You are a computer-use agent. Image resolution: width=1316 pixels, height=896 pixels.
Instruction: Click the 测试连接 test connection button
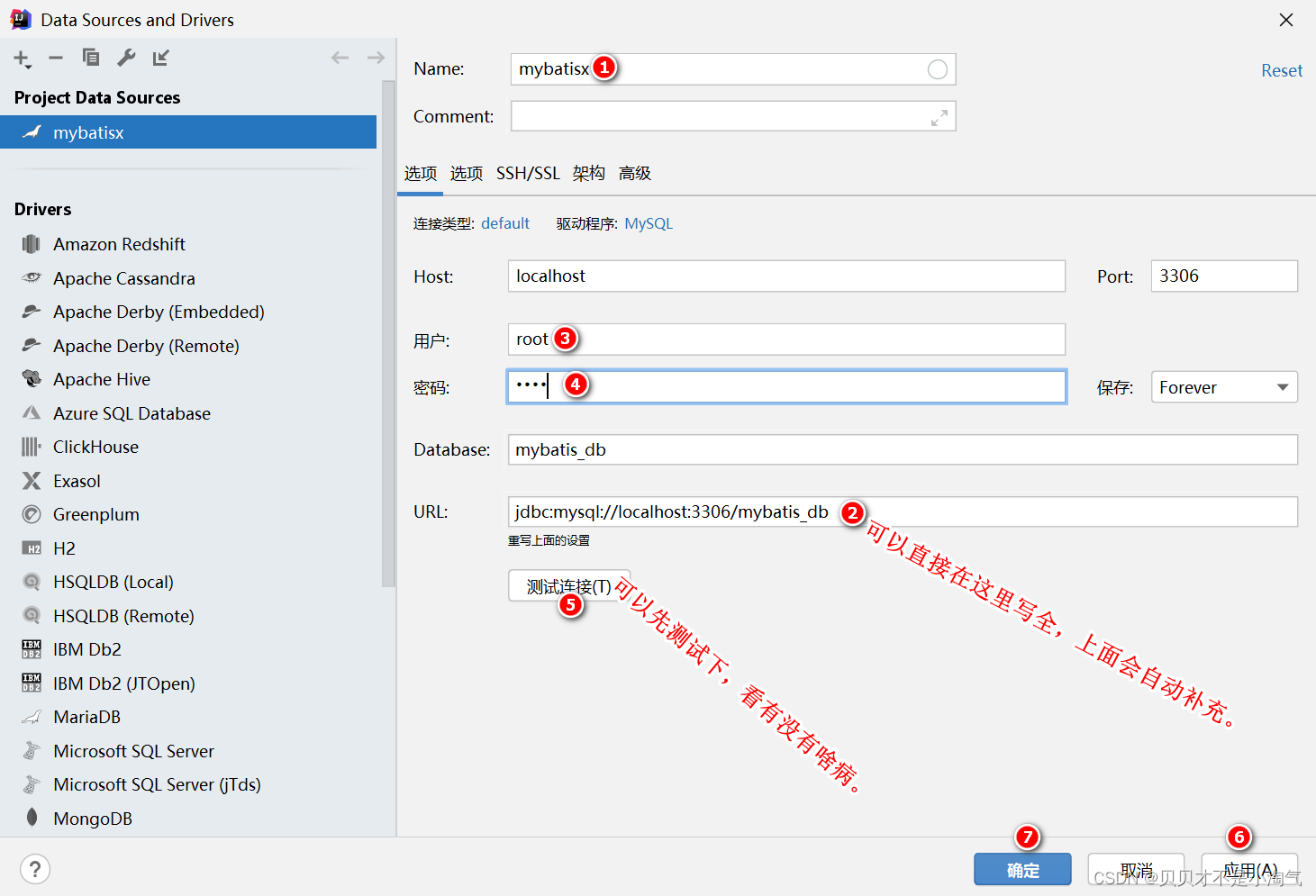[569, 586]
